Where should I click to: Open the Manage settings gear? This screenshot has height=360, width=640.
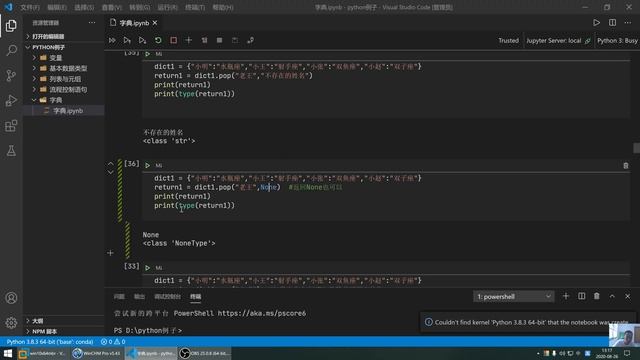coord(11,322)
